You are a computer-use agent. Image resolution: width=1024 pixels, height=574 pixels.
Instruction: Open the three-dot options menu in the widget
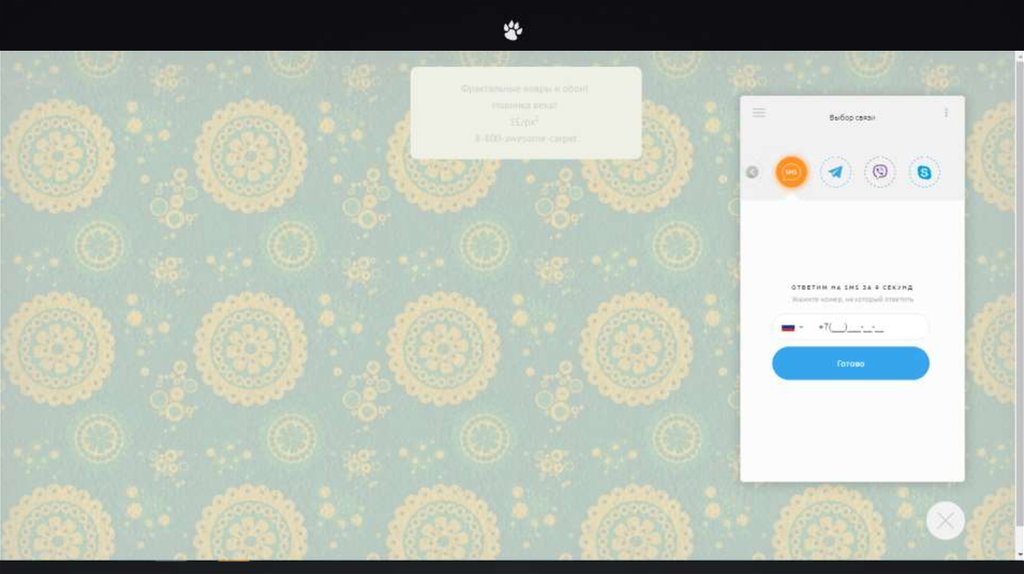point(946,113)
